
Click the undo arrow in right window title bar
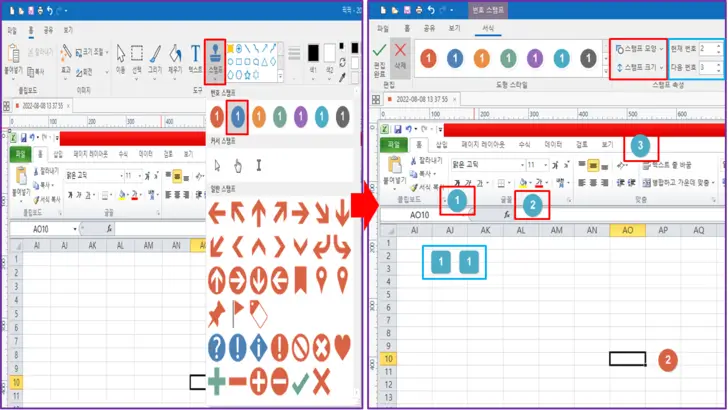pos(431,10)
